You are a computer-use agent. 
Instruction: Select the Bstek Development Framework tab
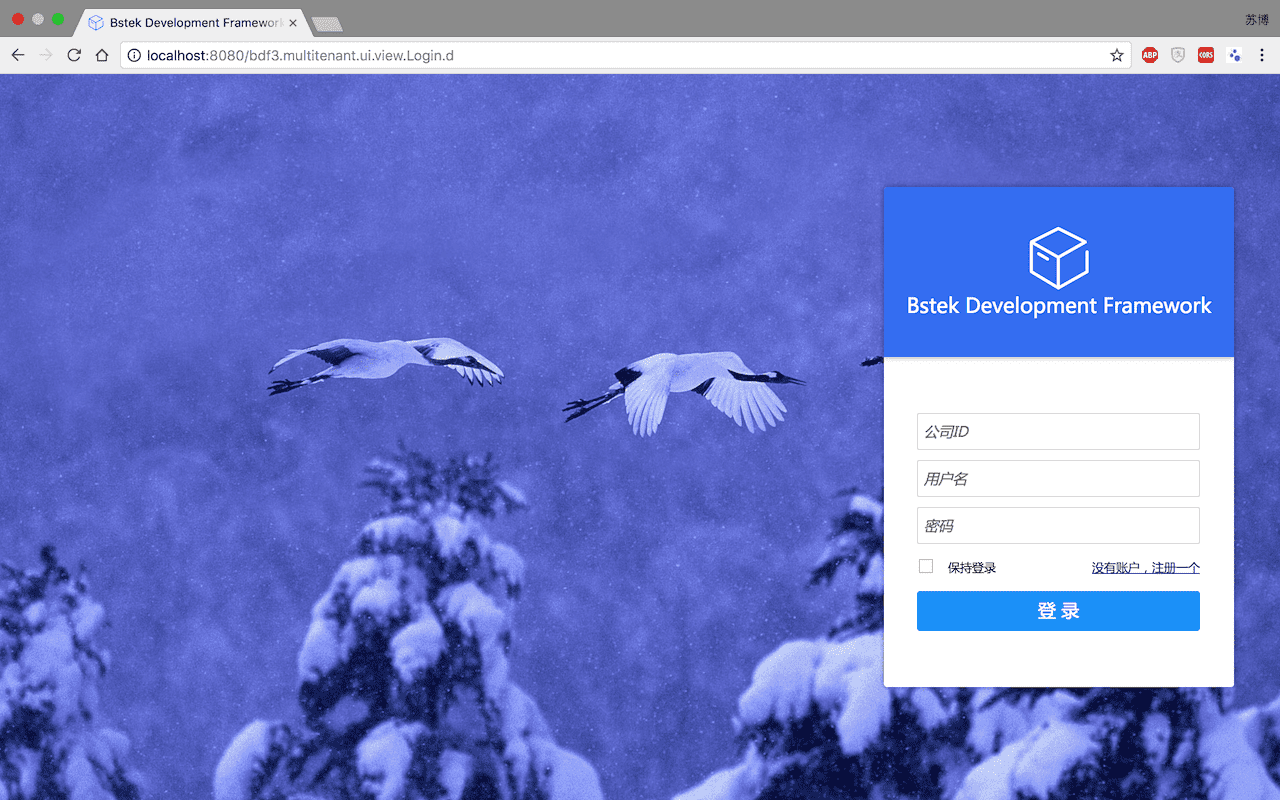coord(192,22)
